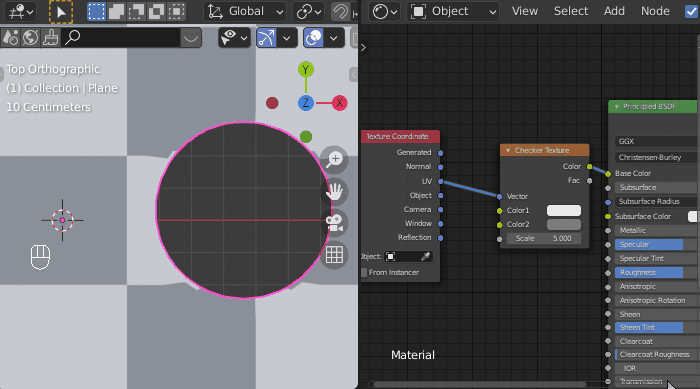
Task: Click the Roughness slider
Action: [655, 272]
